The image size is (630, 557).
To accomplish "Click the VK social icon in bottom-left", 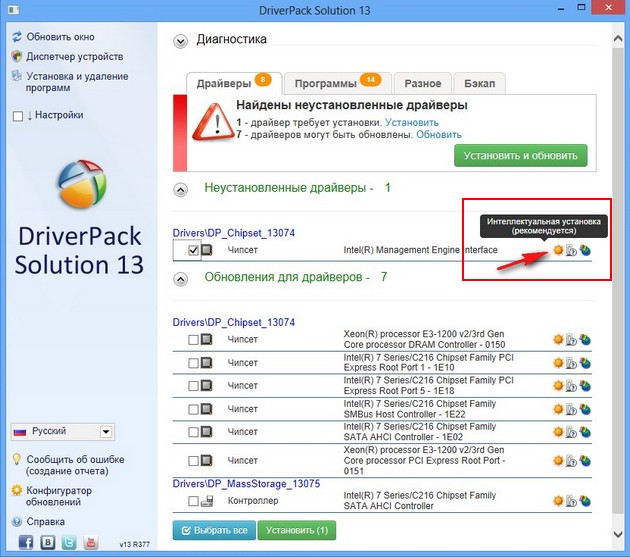I will (47, 541).
